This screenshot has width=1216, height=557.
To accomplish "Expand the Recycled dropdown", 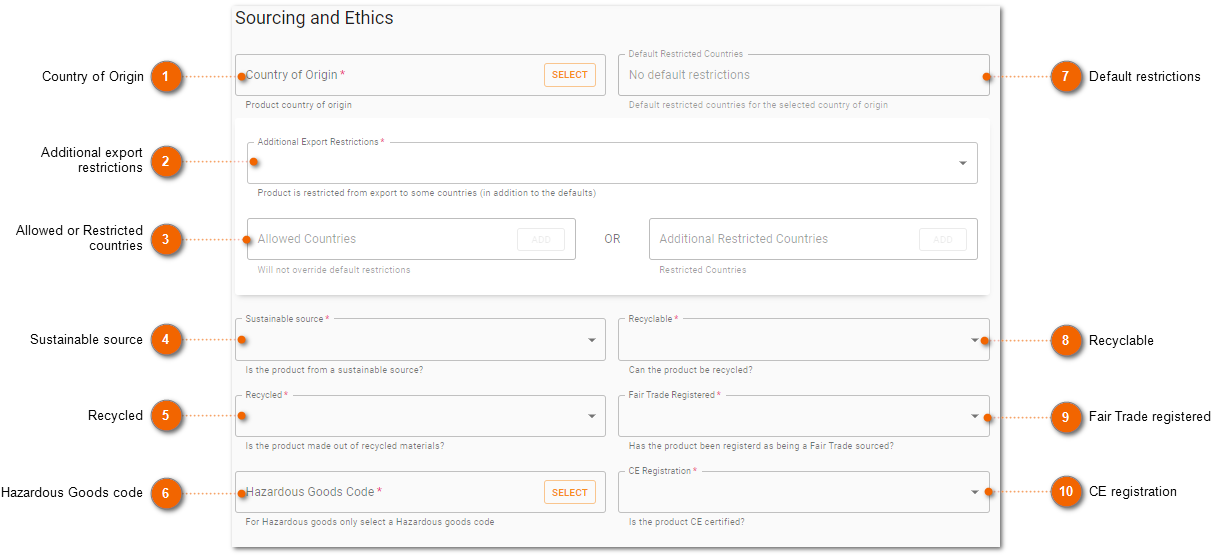I will click(420, 416).
